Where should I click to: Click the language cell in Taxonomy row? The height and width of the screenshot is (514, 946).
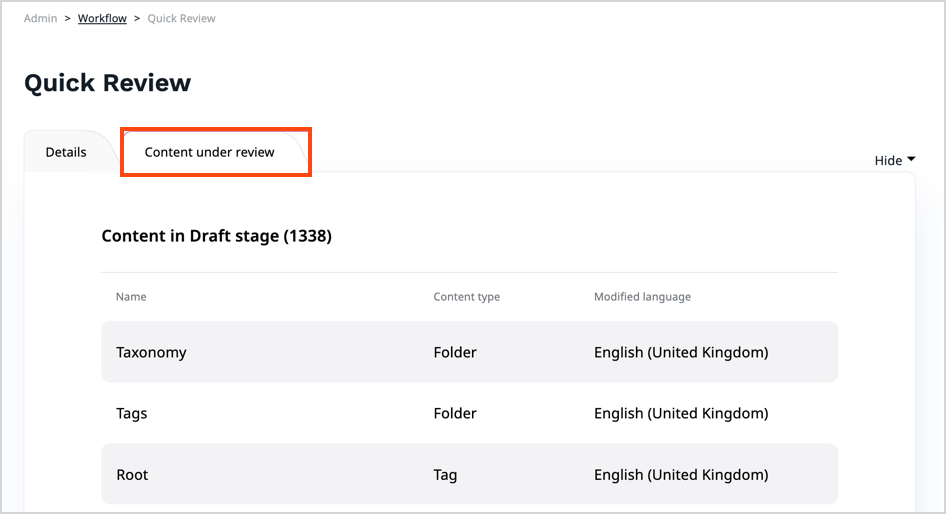(x=681, y=352)
